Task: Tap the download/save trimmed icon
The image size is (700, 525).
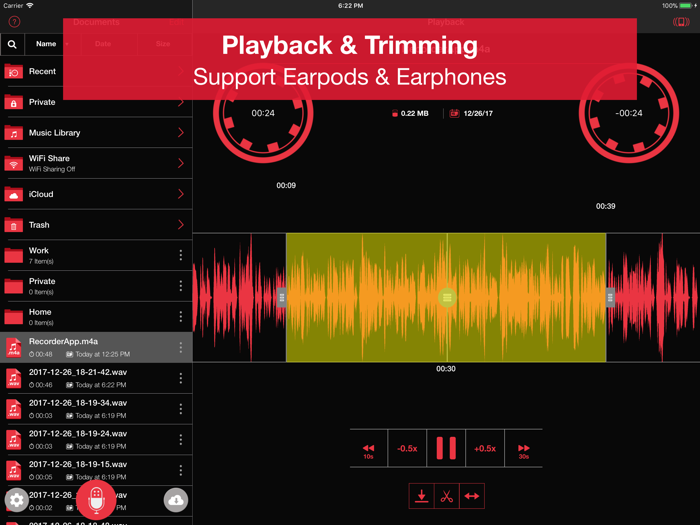Action: (421, 496)
